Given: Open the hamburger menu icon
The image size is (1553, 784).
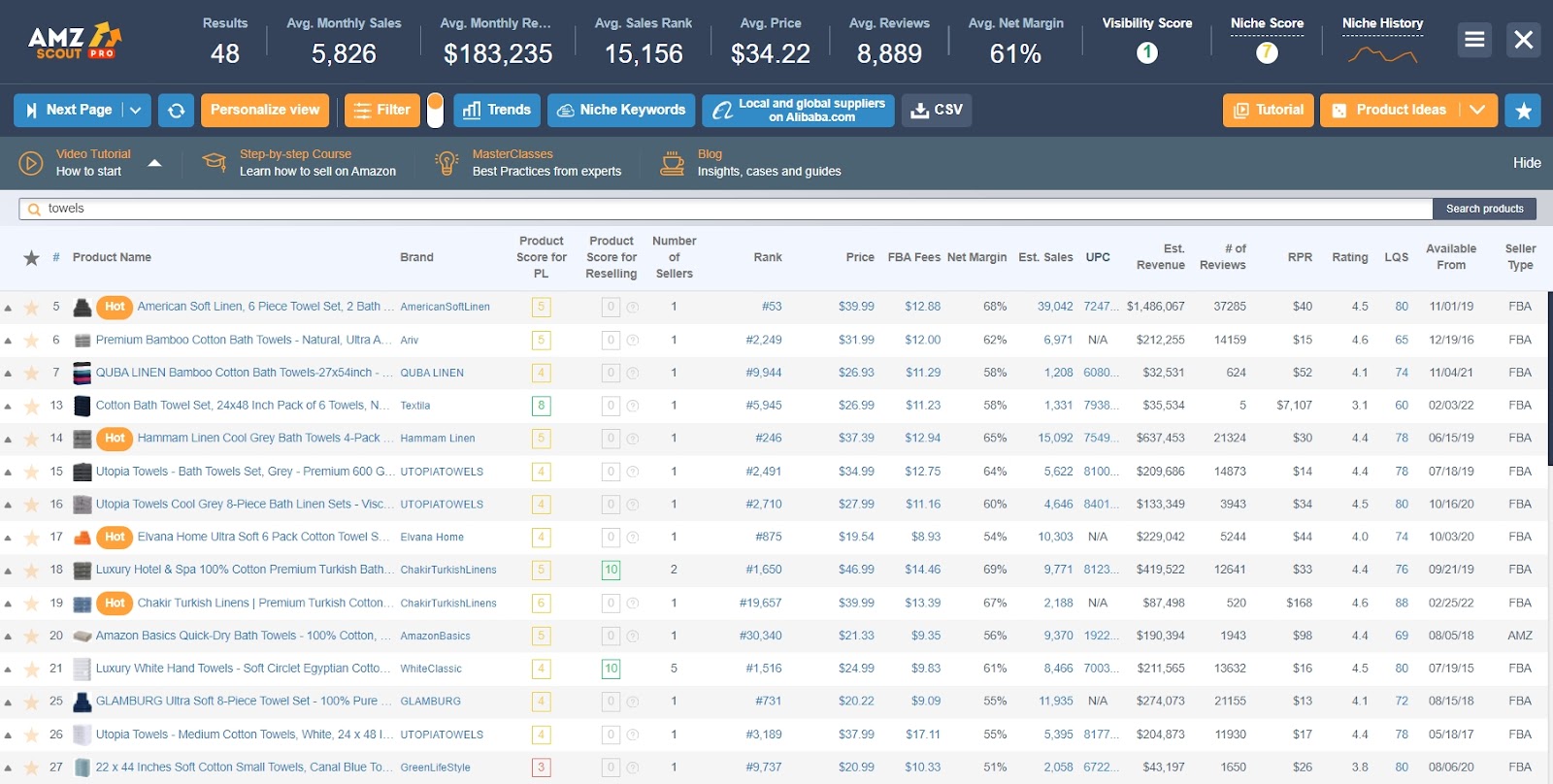Looking at the screenshot, I should [1474, 40].
